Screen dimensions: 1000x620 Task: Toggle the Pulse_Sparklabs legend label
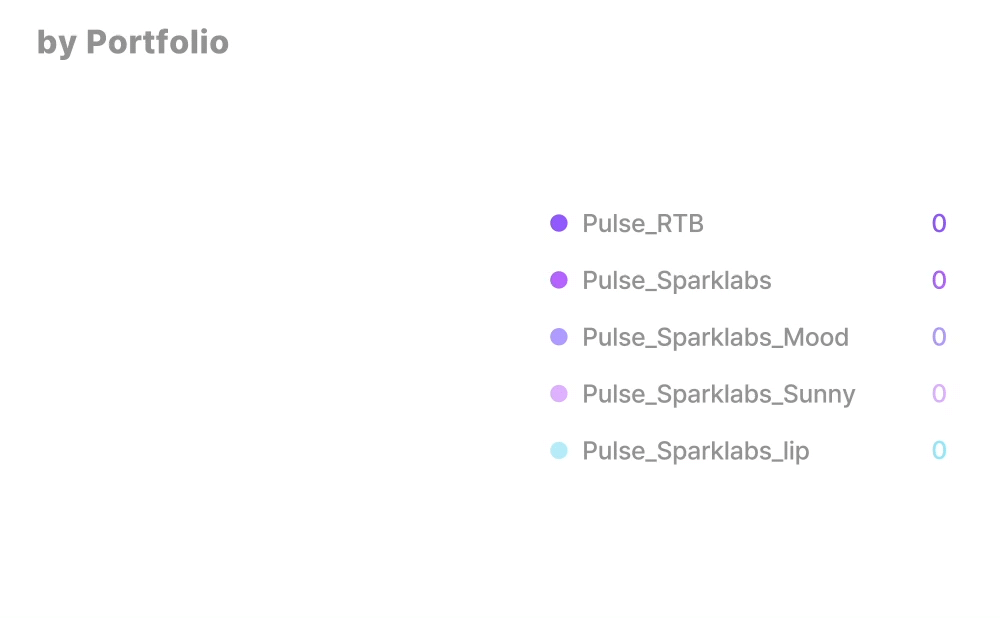click(x=677, y=281)
